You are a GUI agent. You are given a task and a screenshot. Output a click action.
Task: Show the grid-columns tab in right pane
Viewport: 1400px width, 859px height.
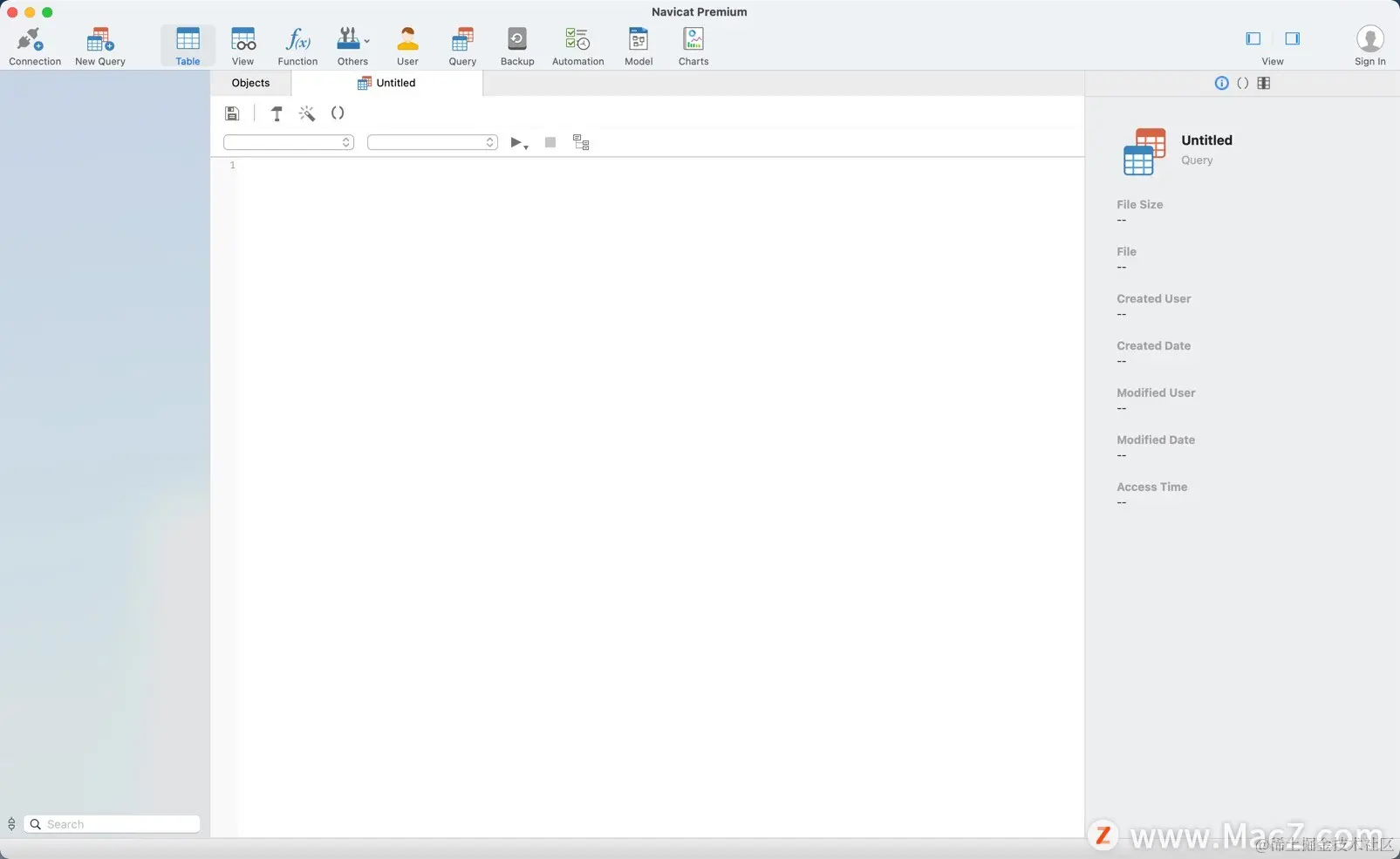pos(1264,83)
